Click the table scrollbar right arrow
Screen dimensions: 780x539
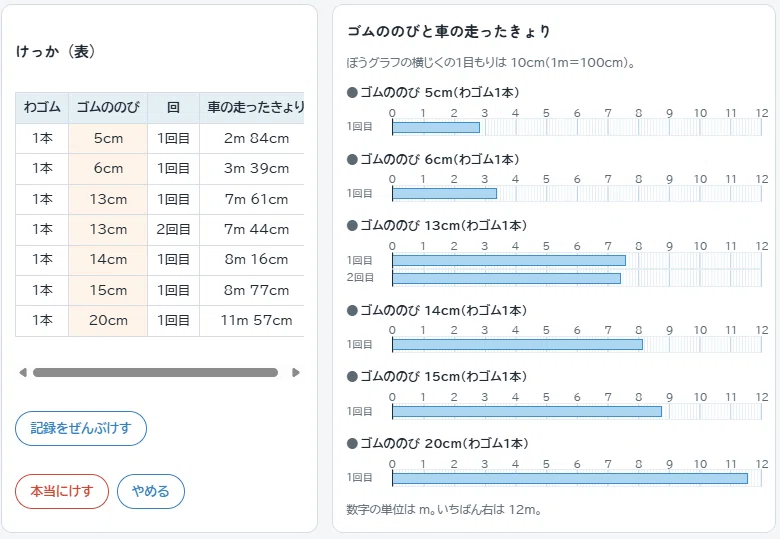coord(296,372)
